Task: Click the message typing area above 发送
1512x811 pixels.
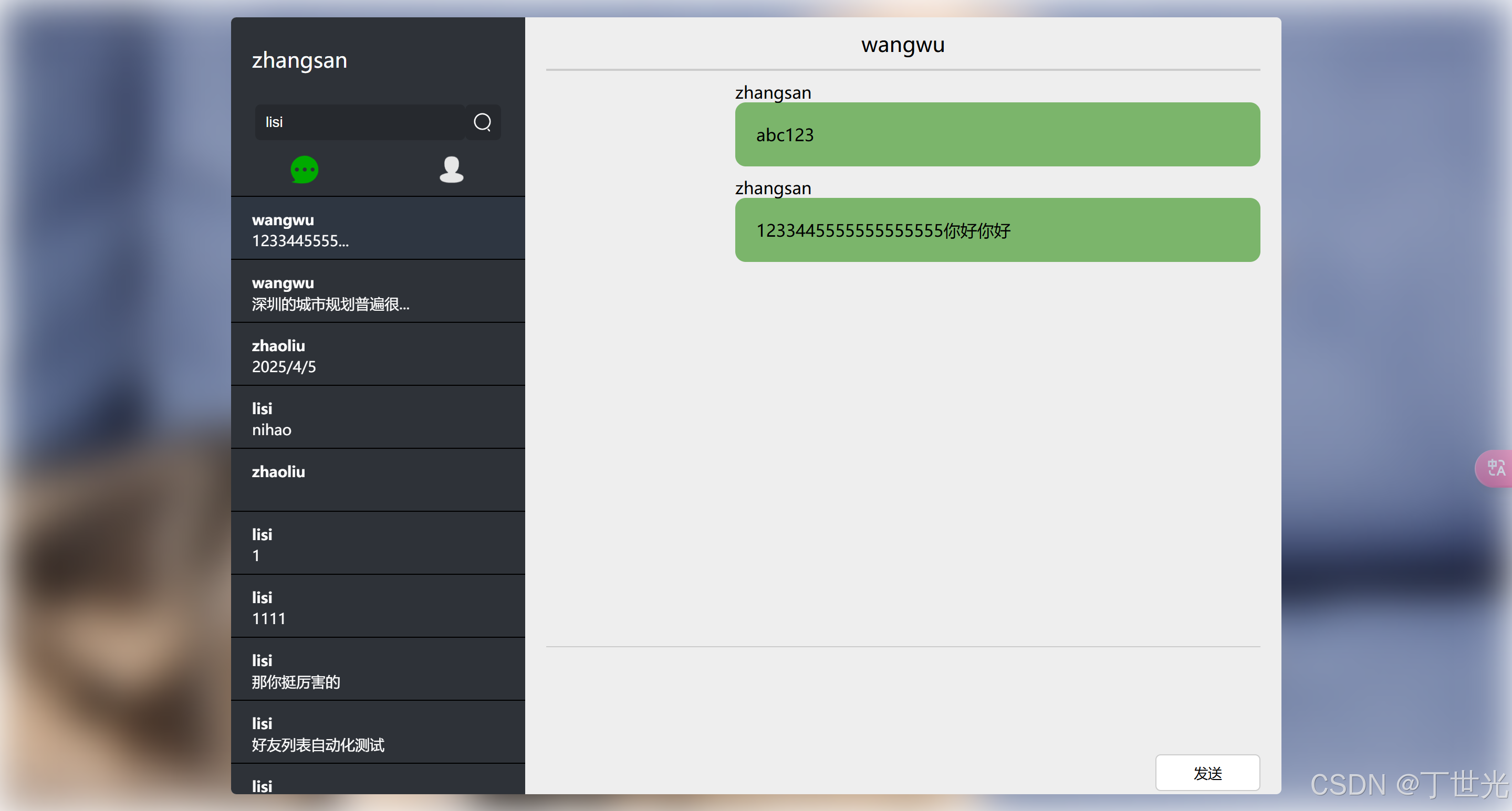Action: click(x=902, y=698)
